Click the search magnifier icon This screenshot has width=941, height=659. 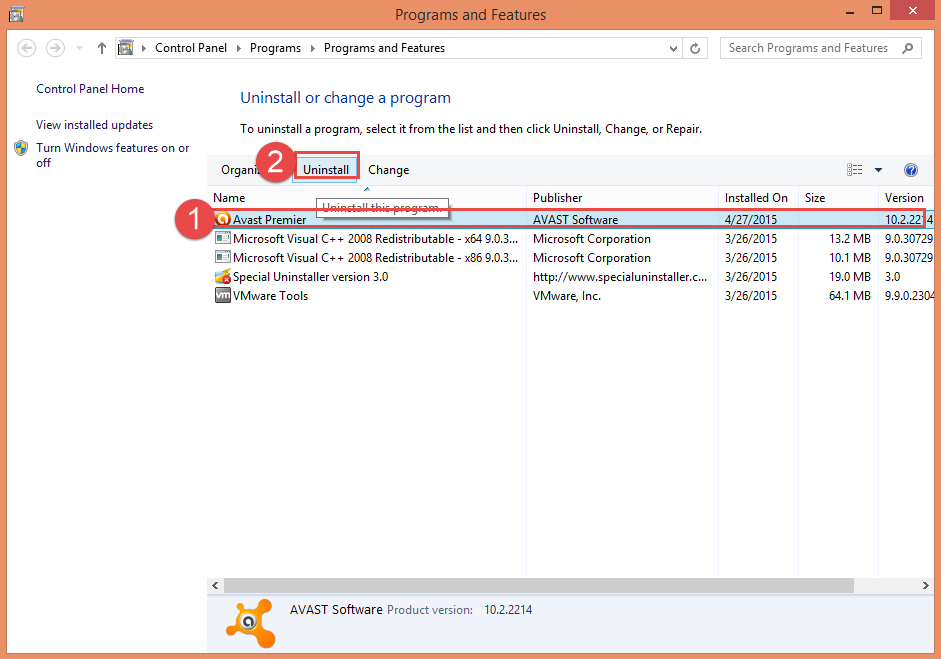[x=907, y=48]
